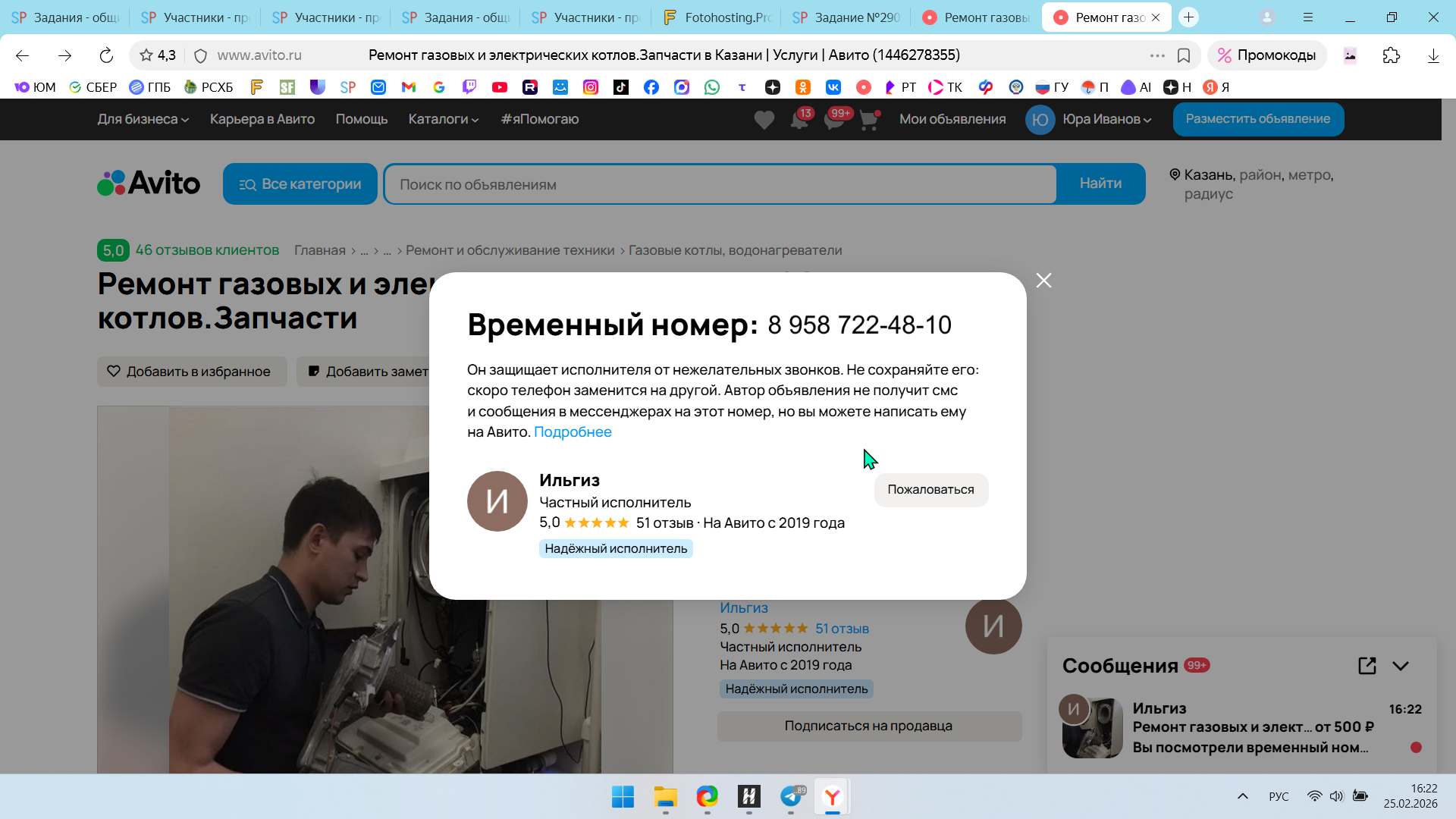Open messages widget in separate window

pyautogui.click(x=1367, y=666)
